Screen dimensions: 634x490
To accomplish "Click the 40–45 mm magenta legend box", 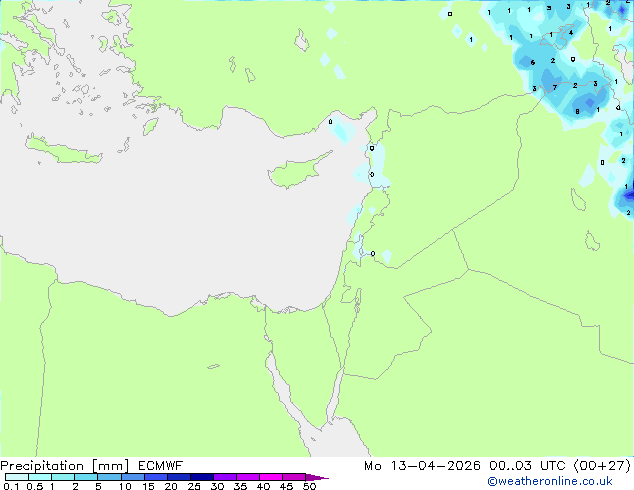I will click(x=271, y=477).
